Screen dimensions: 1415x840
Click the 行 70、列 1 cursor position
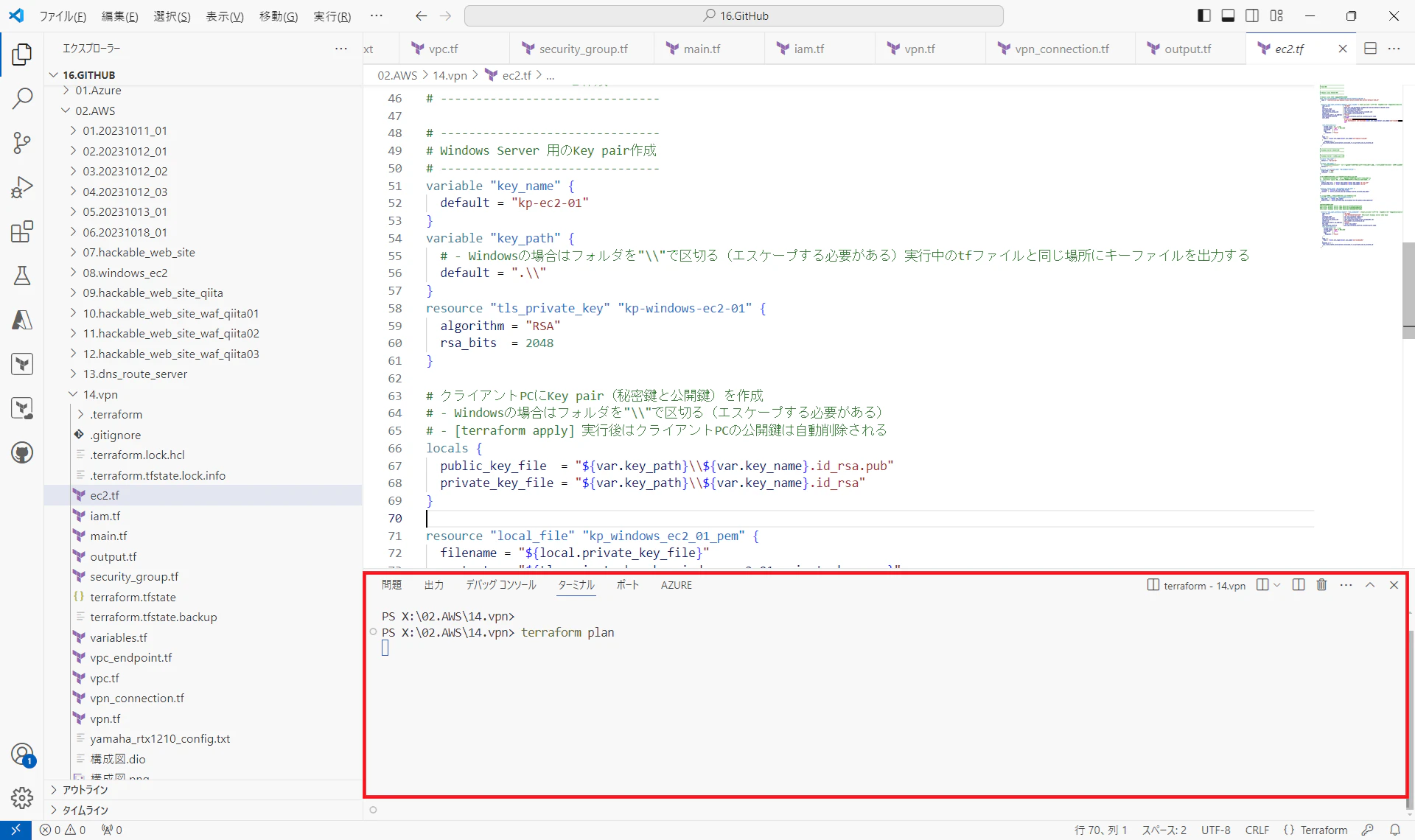pyautogui.click(x=1100, y=830)
